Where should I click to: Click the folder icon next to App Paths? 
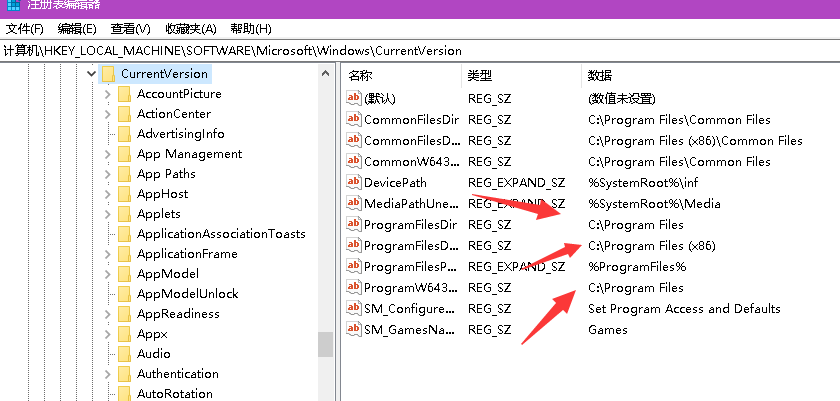(x=124, y=174)
